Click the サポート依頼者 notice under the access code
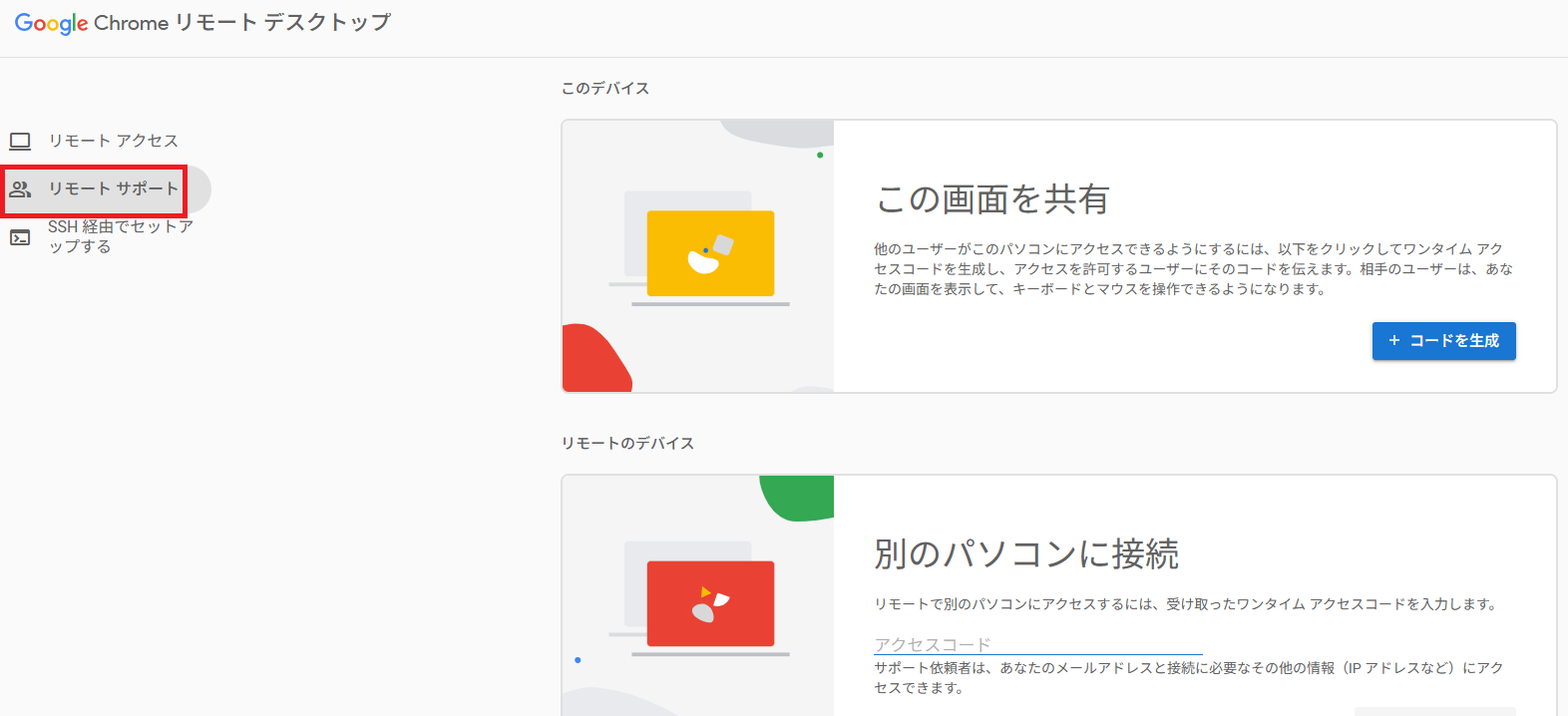The width and height of the screenshot is (1568, 716). [1188, 677]
